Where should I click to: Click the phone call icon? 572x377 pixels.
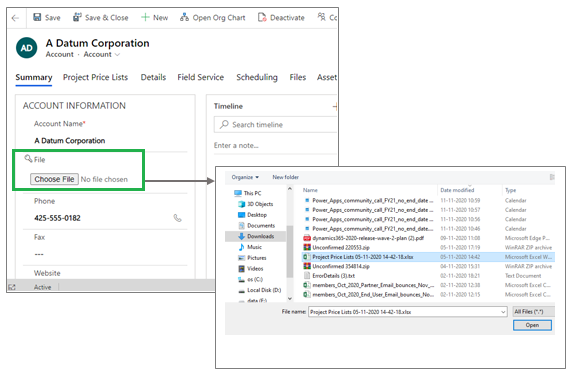(177, 218)
